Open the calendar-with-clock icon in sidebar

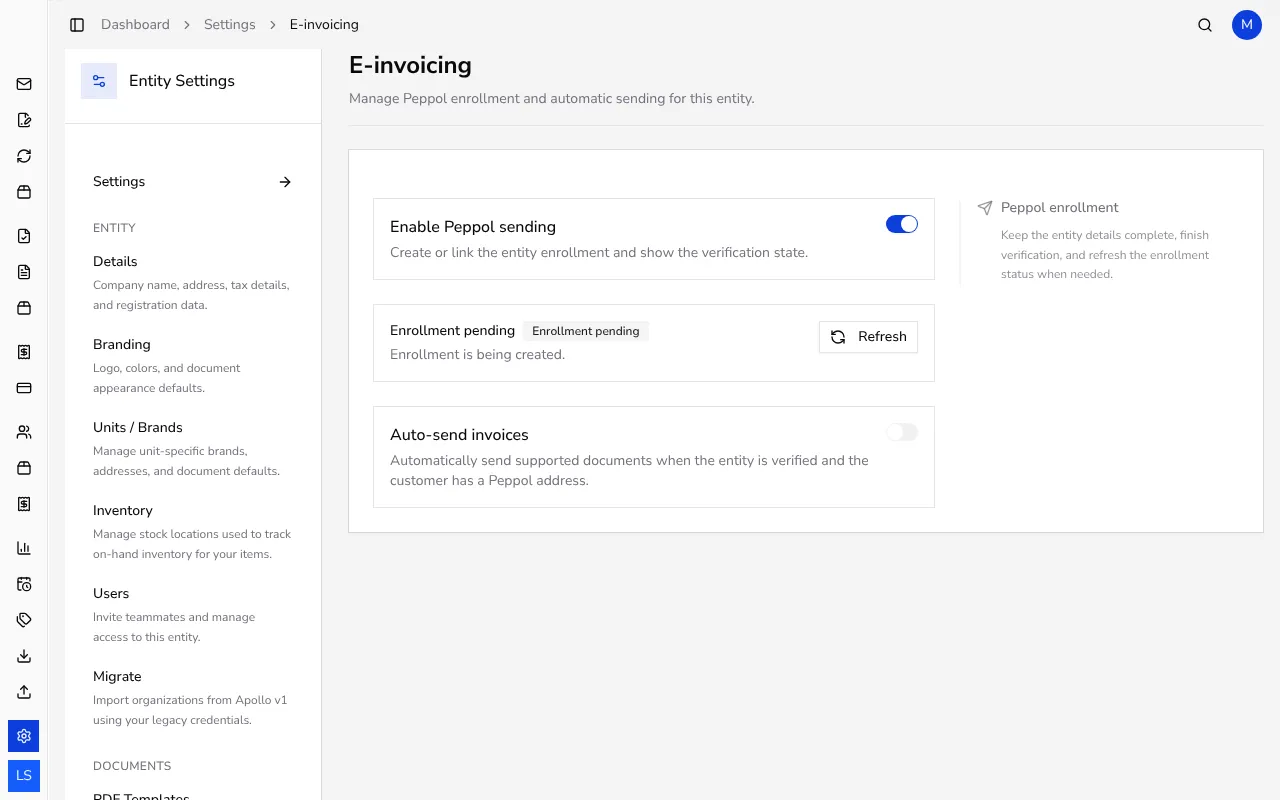pos(24,584)
